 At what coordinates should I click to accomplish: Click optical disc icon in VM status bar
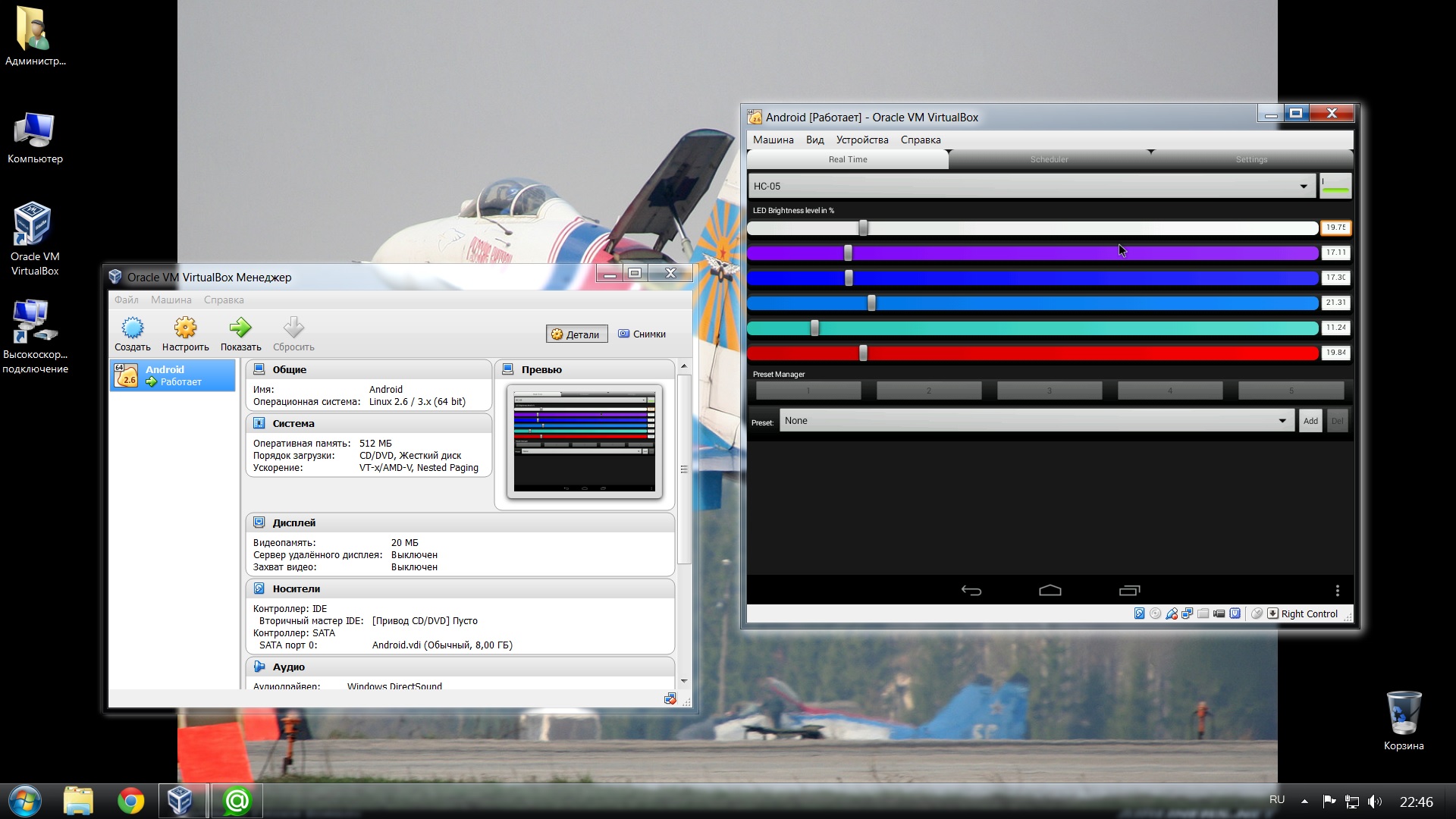pos(1155,613)
